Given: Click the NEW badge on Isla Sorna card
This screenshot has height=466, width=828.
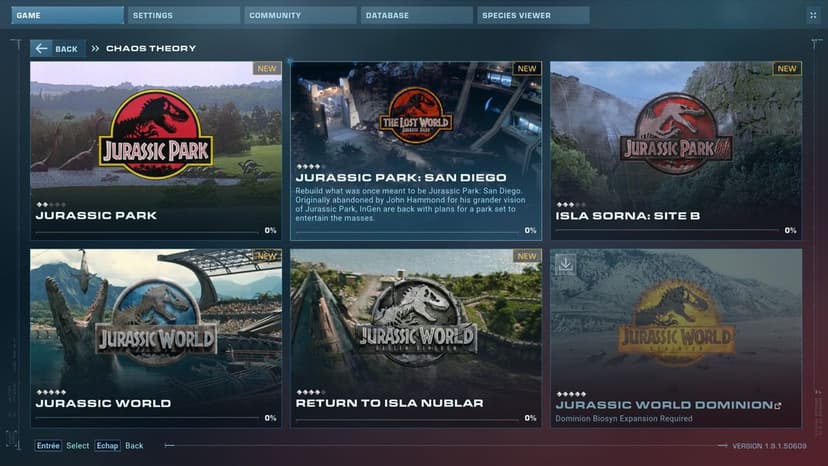Looking at the screenshot, I should coord(787,69).
